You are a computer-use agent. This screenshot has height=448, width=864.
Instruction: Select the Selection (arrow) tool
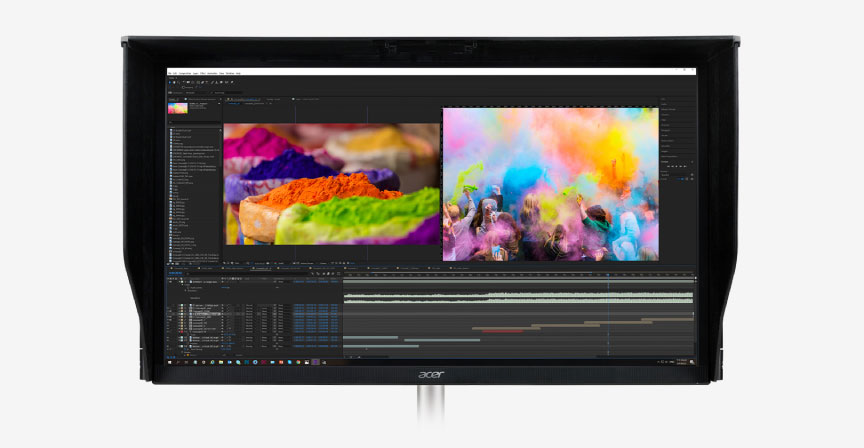(170, 83)
